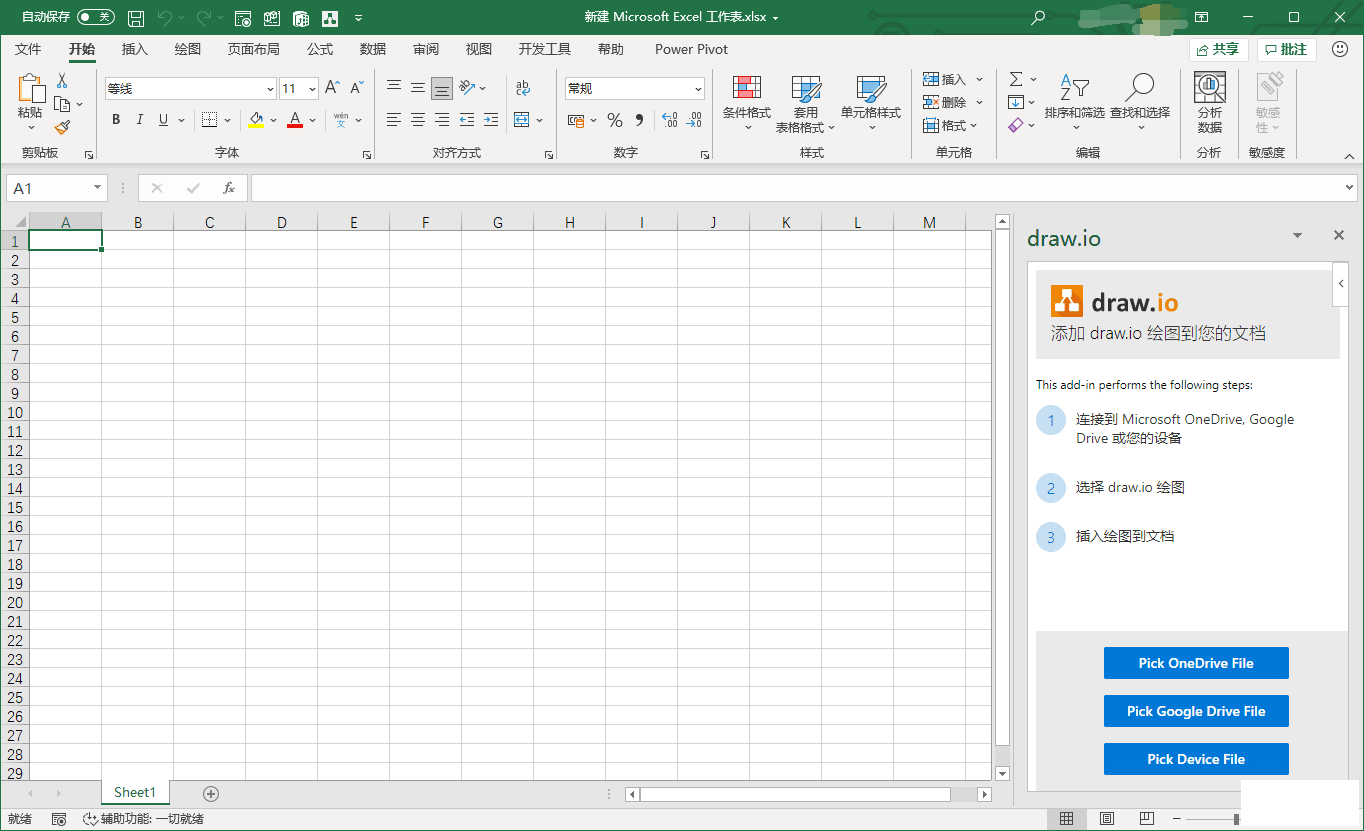This screenshot has height=831, width=1364.
Task: Switch to the Formulas tab
Action: coord(320,49)
